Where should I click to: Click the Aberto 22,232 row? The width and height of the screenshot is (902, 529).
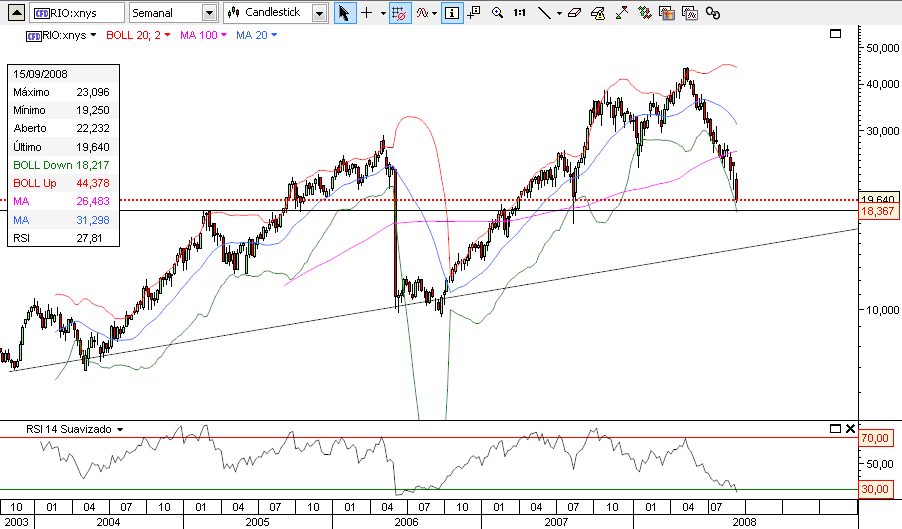tap(63, 128)
